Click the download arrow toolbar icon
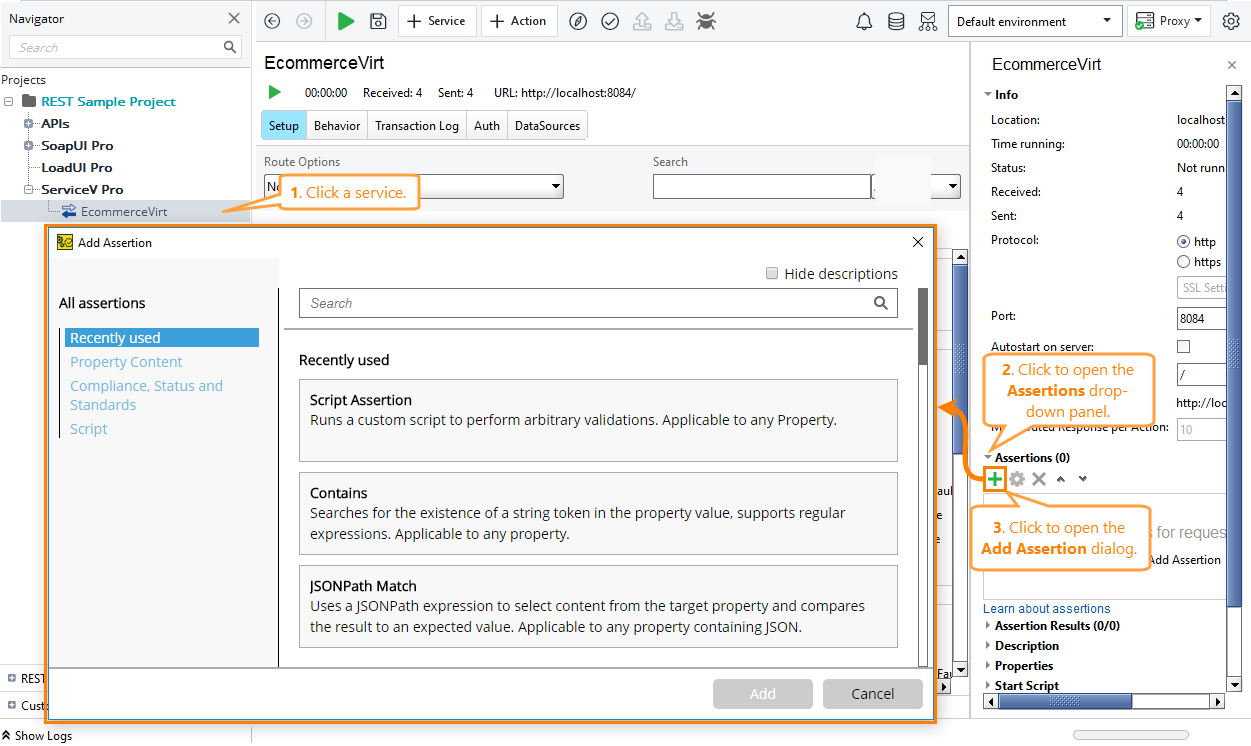Screen dimensions: 1251x746 click(674, 21)
